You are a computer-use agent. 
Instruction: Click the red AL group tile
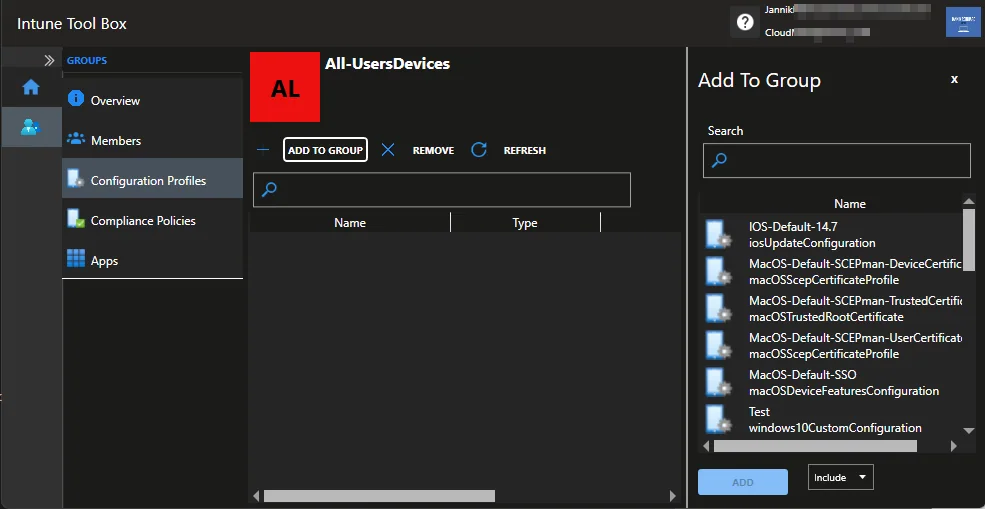(285, 87)
